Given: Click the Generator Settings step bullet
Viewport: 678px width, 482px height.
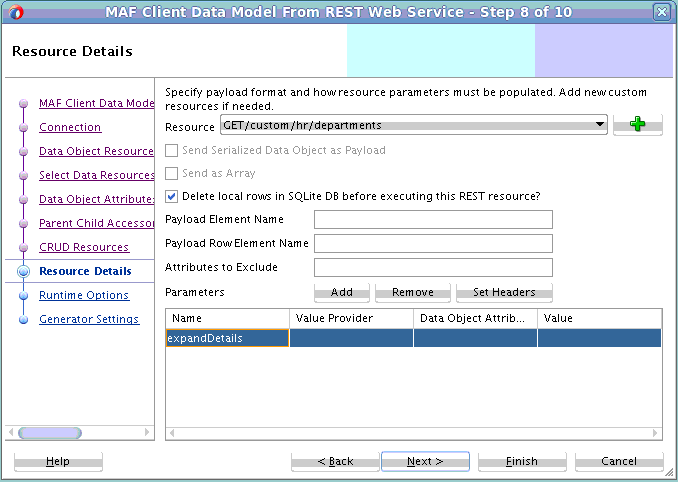Looking at the screenshot, I should (x=23, y=319).
